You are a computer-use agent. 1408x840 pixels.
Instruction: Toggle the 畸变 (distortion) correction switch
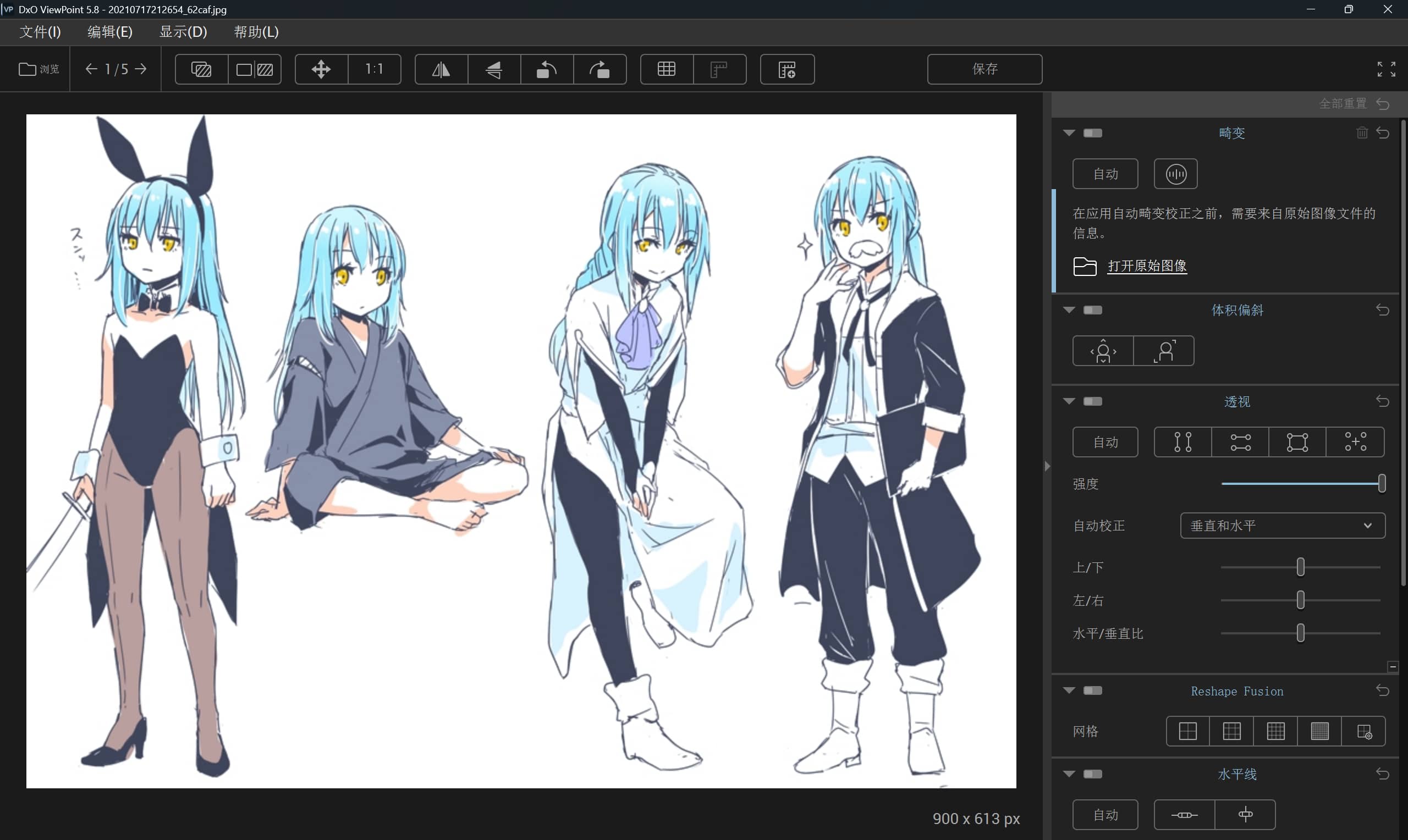(1093, 133)
